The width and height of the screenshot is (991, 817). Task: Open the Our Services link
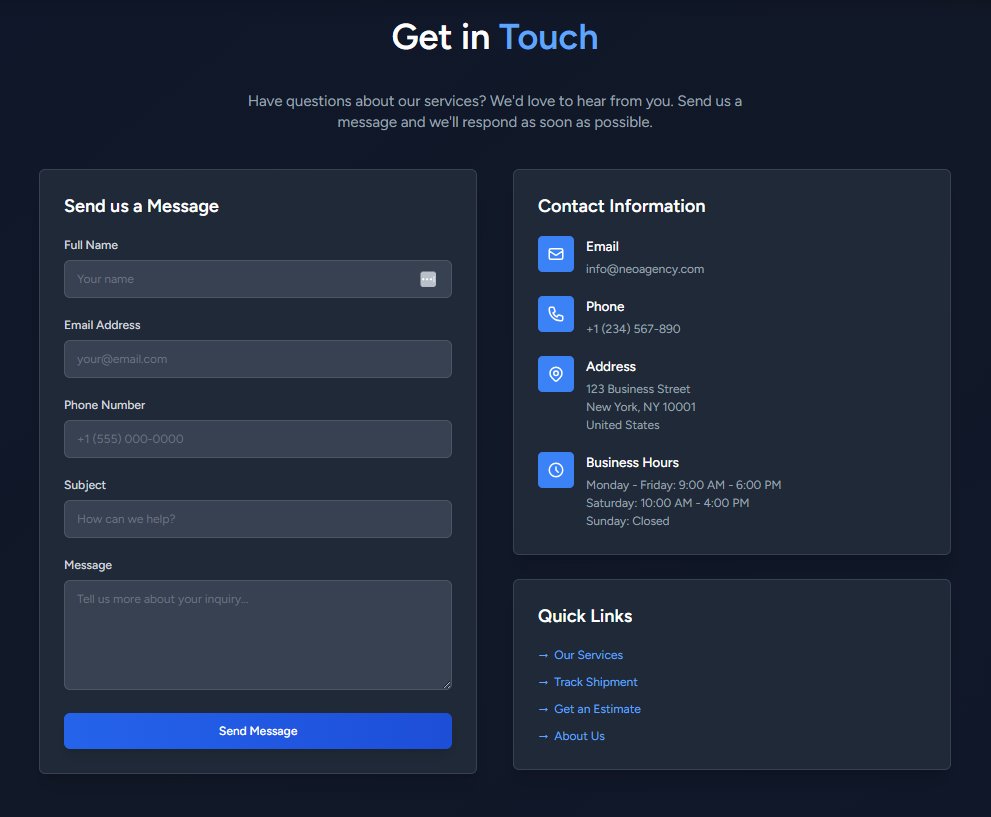tap(588, 655)
